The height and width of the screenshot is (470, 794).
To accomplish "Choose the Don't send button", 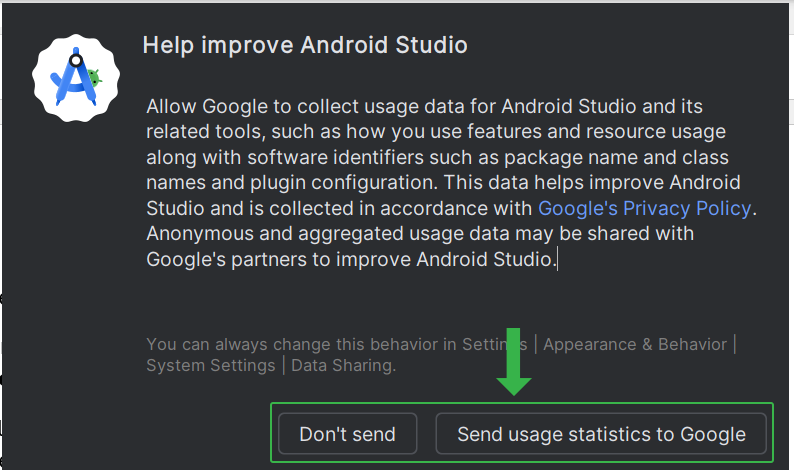I will [x=347, y=434].
